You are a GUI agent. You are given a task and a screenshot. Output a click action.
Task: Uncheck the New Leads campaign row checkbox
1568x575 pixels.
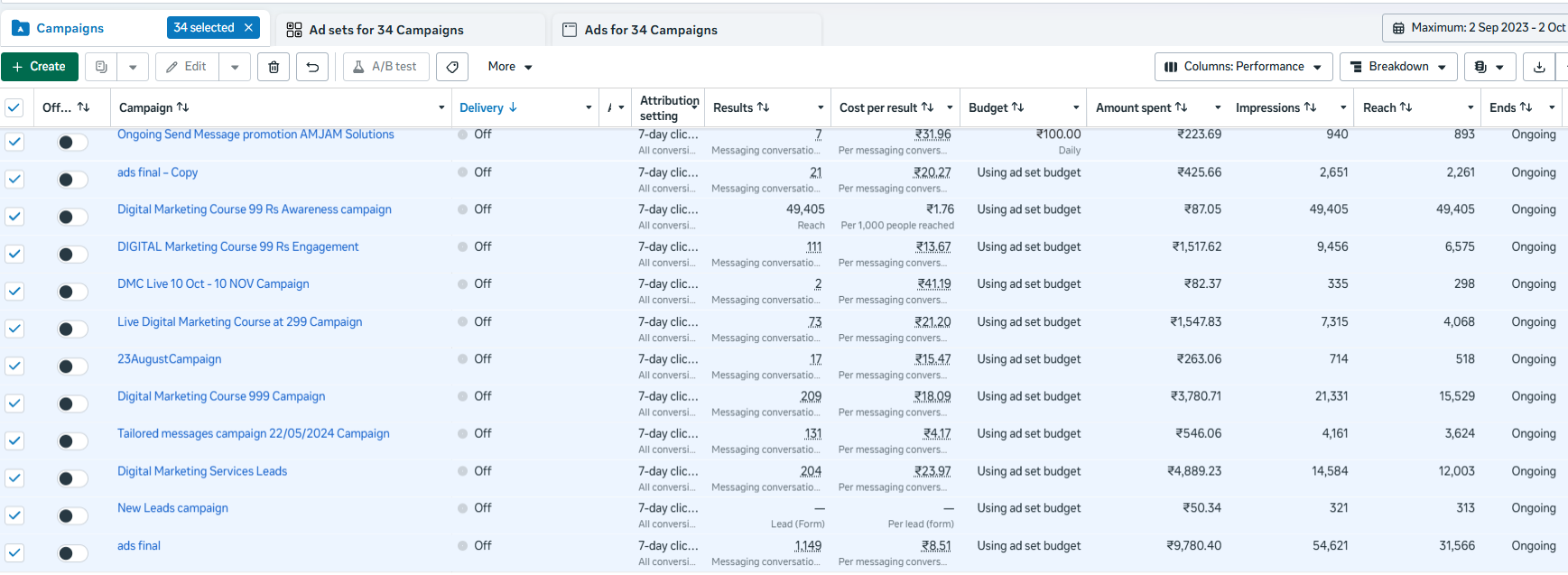(14, 515)
